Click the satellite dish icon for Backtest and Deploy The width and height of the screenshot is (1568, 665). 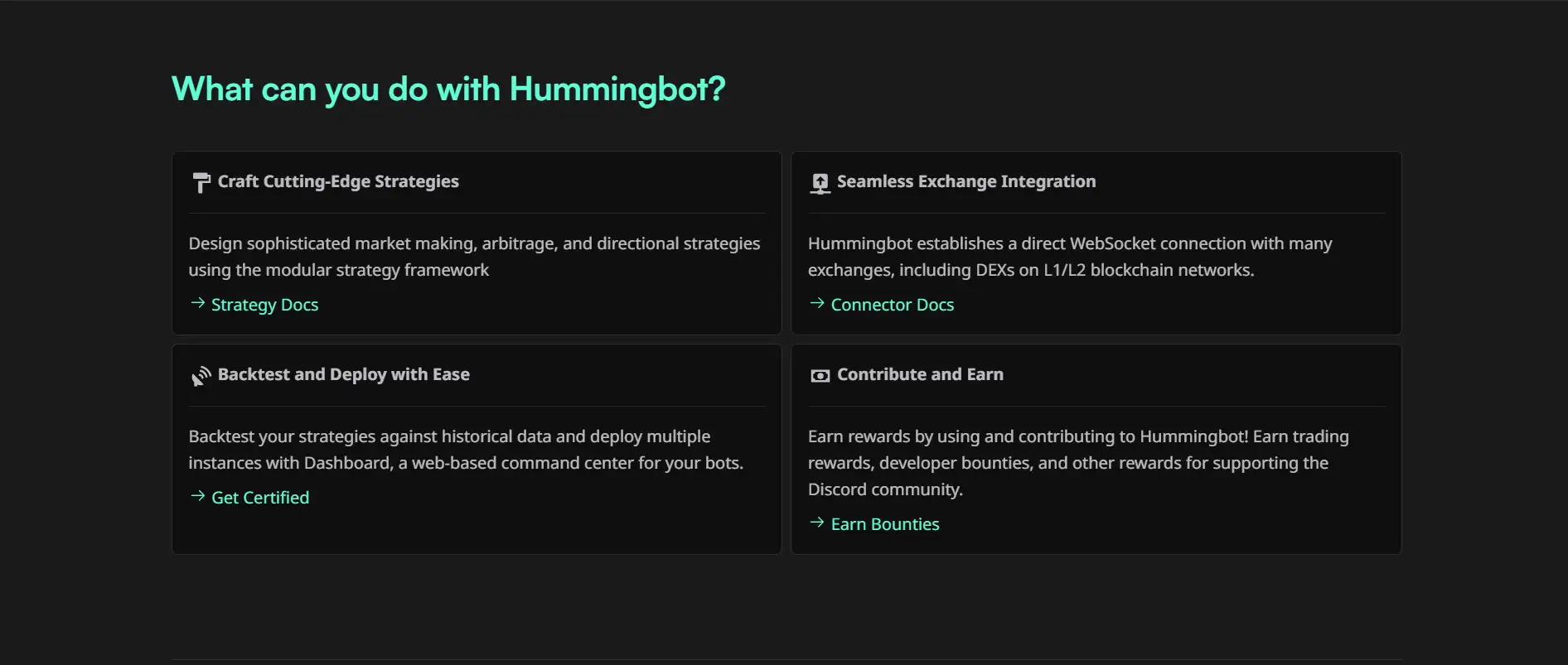[x=201, y=376]
